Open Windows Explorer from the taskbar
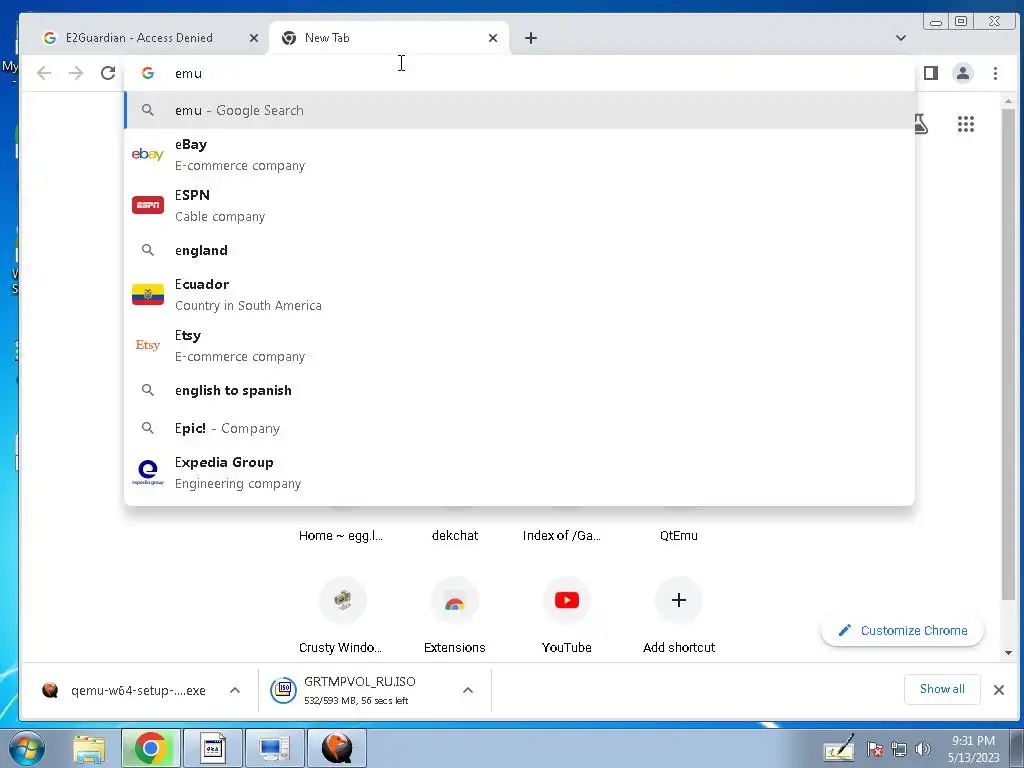Image resolution: width=1024 pixels, height=768 pixels. (89, 748)
